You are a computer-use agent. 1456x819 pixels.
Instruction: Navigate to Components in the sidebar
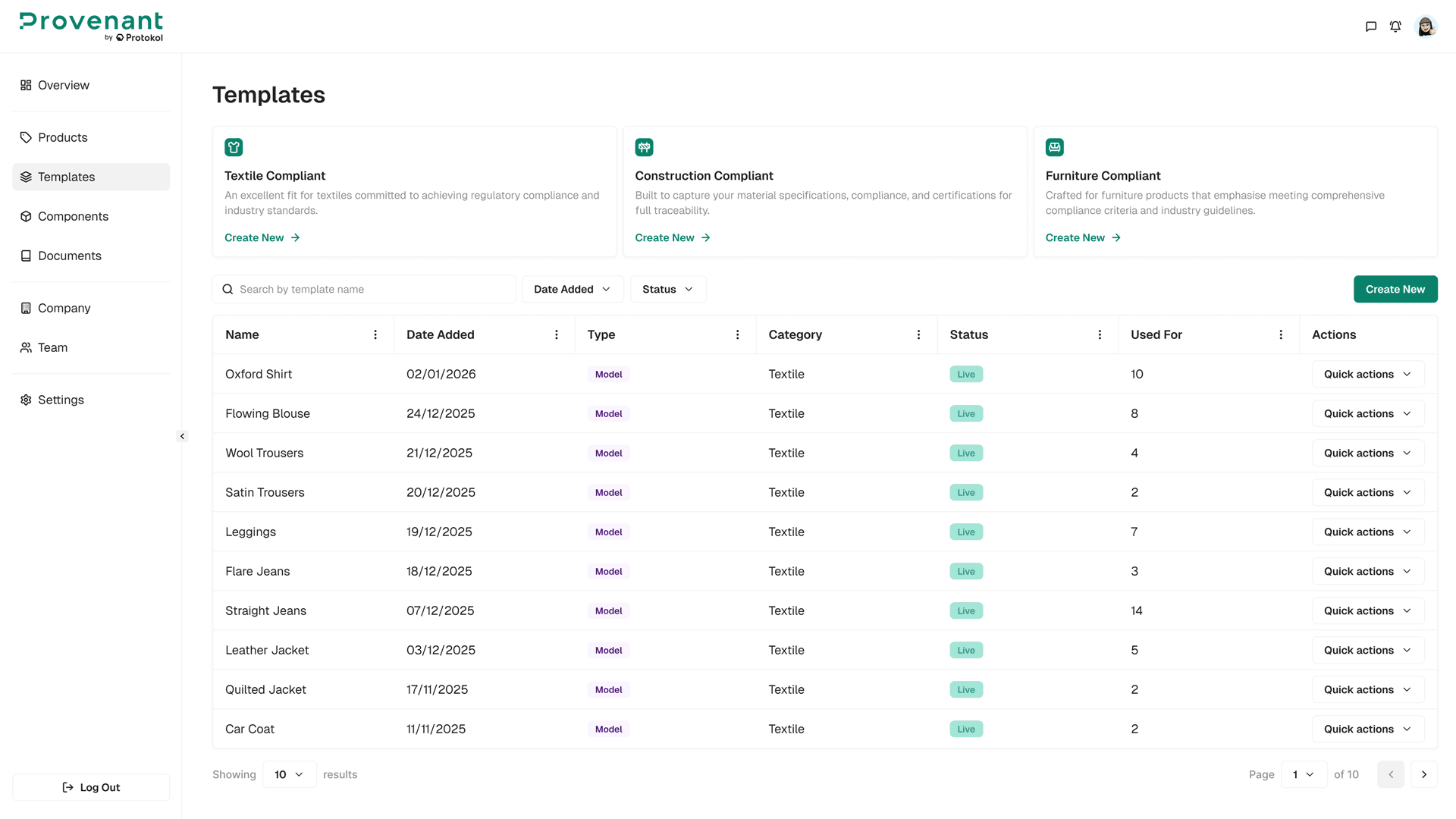(x=73, y=216)
